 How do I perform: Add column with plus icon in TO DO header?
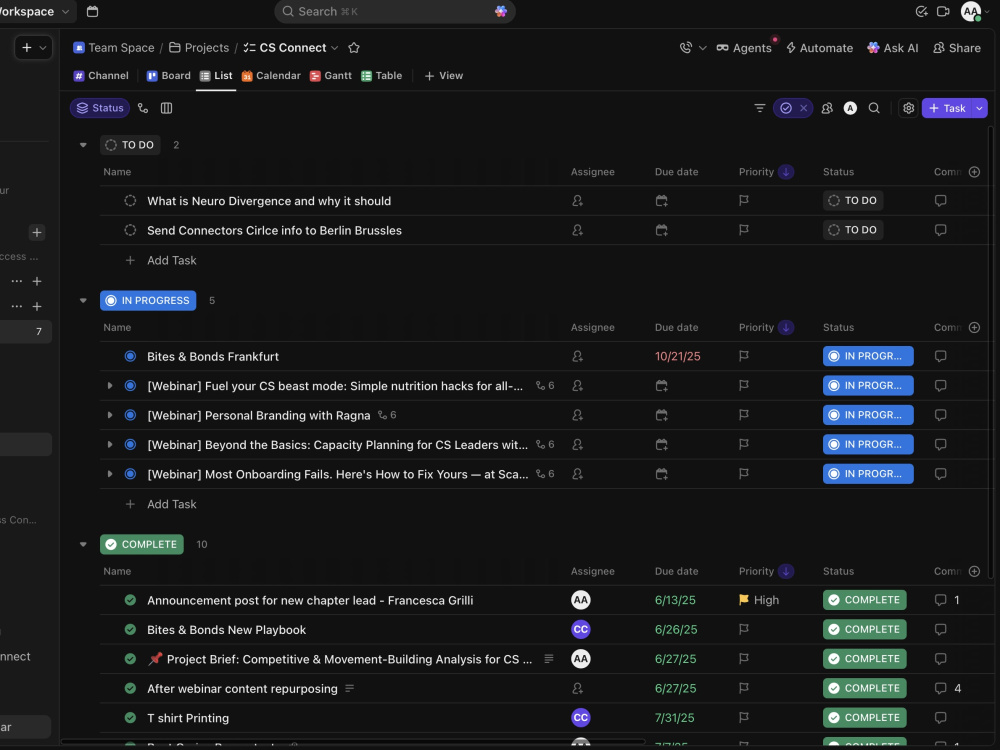(x=974, y=172)
